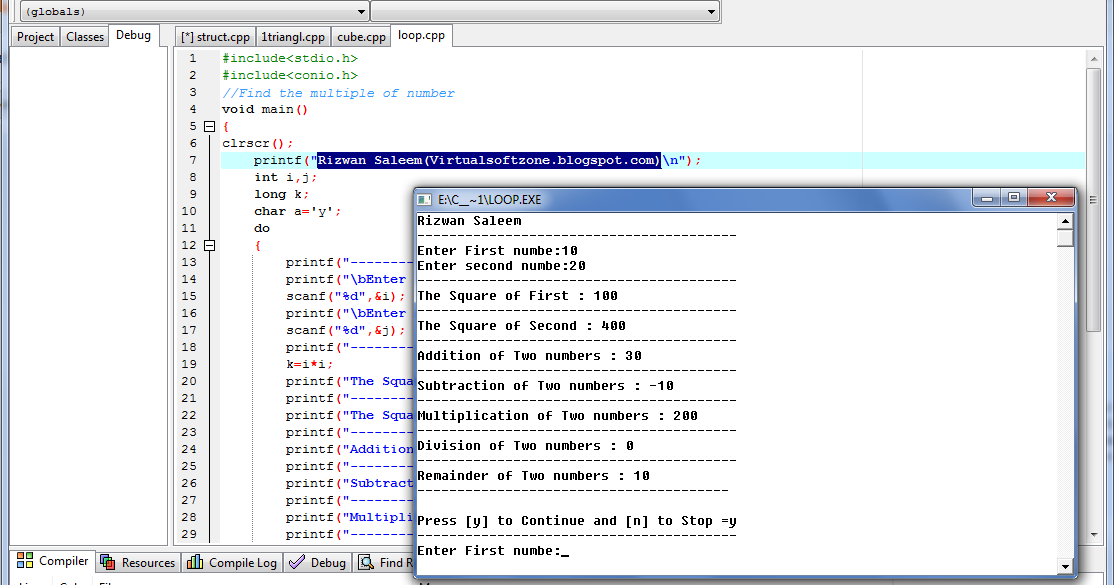Close the LOOP.EXE console window
The image size is (1114, 585).
coord(1051,198)
